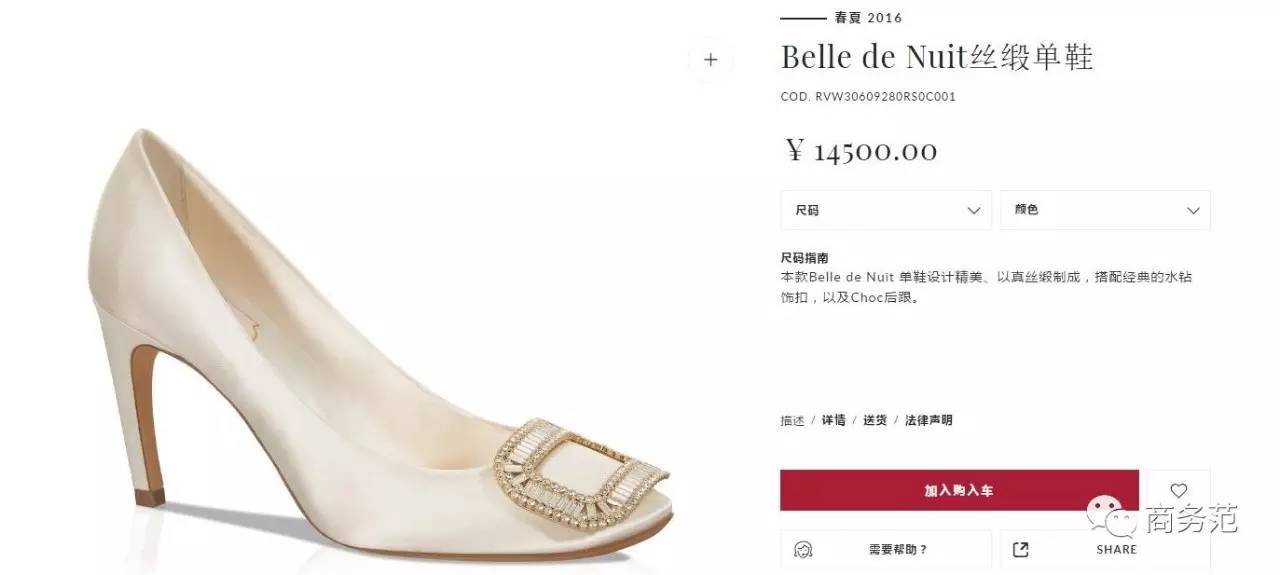This screenshot has width=1280, height=575.
Task: Open the 尺码指南 size guide link
Action: point(804,258)
